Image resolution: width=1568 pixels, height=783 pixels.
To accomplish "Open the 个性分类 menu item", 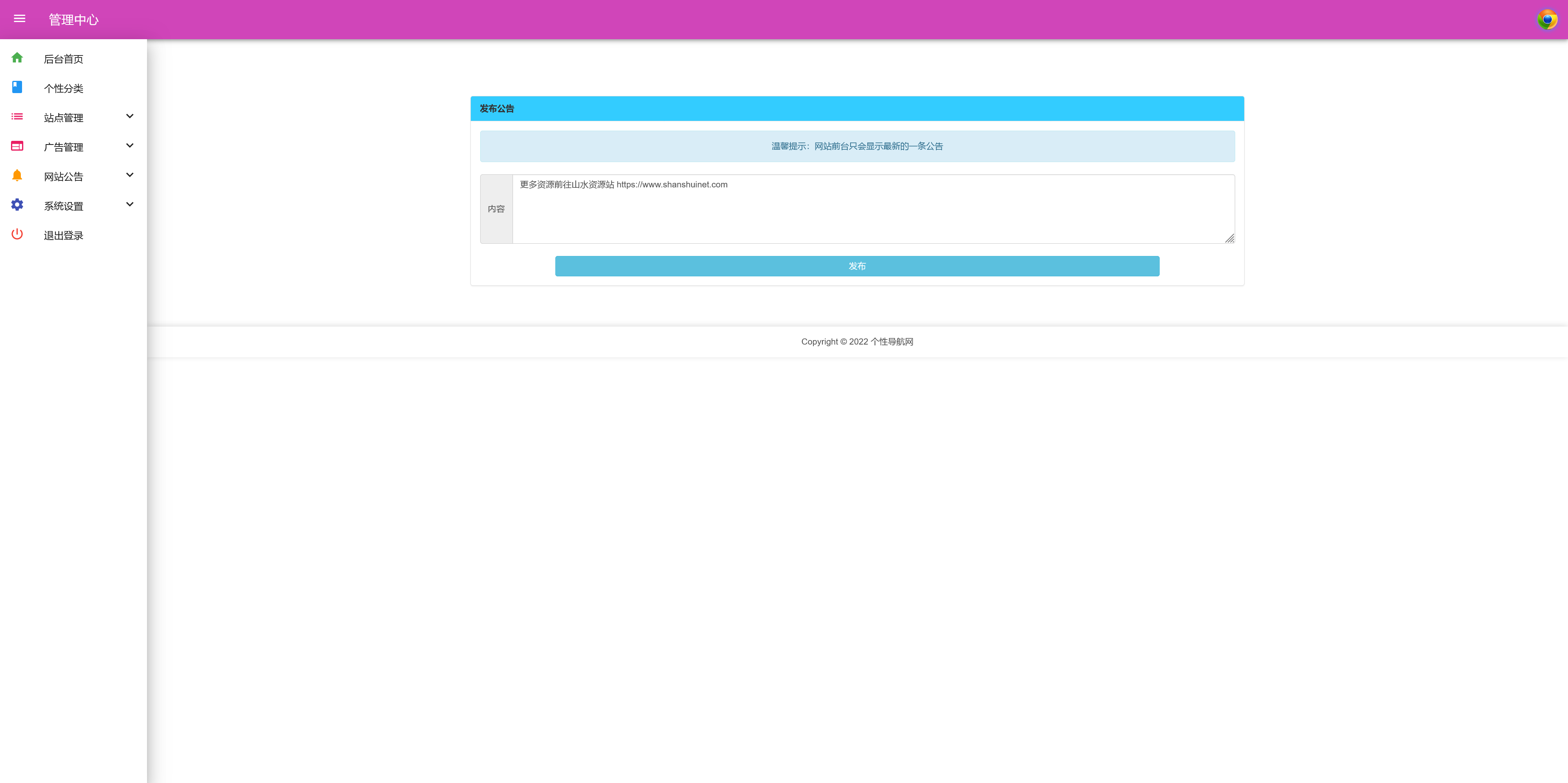I will point(63,88).
